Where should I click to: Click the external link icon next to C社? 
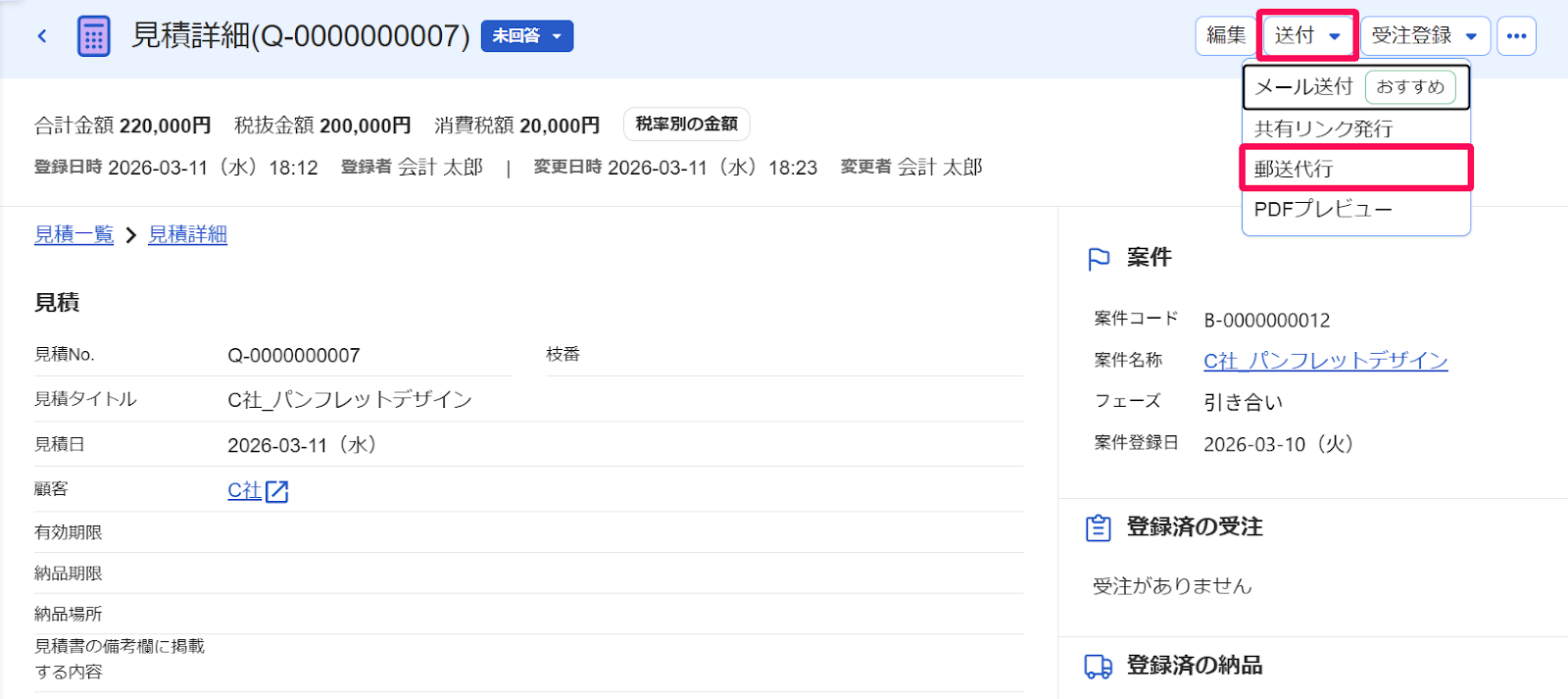(x=277, y=491)
